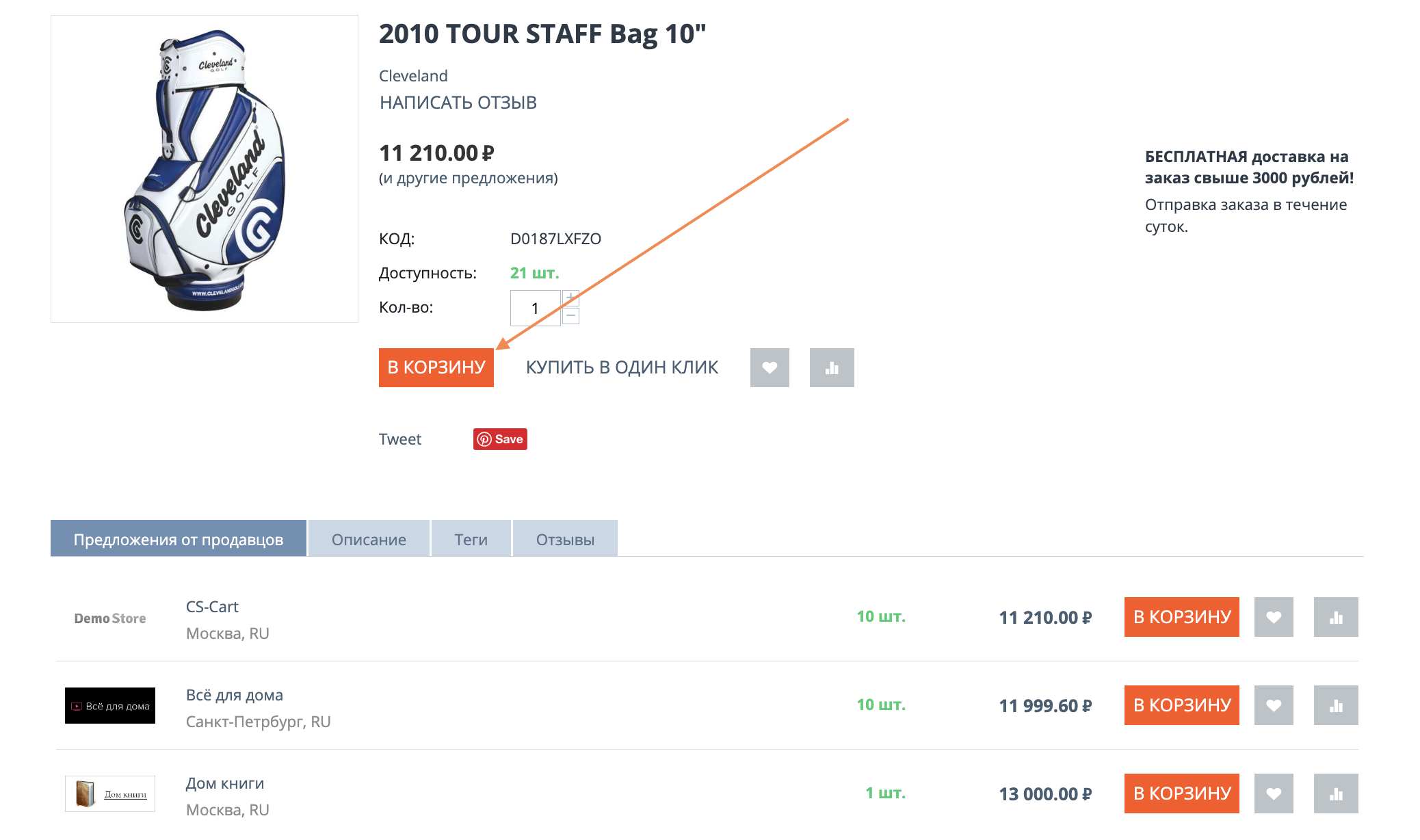Compare icon for Всё для дома offer
1420x840 pixels.
(x=1335, y=705)
